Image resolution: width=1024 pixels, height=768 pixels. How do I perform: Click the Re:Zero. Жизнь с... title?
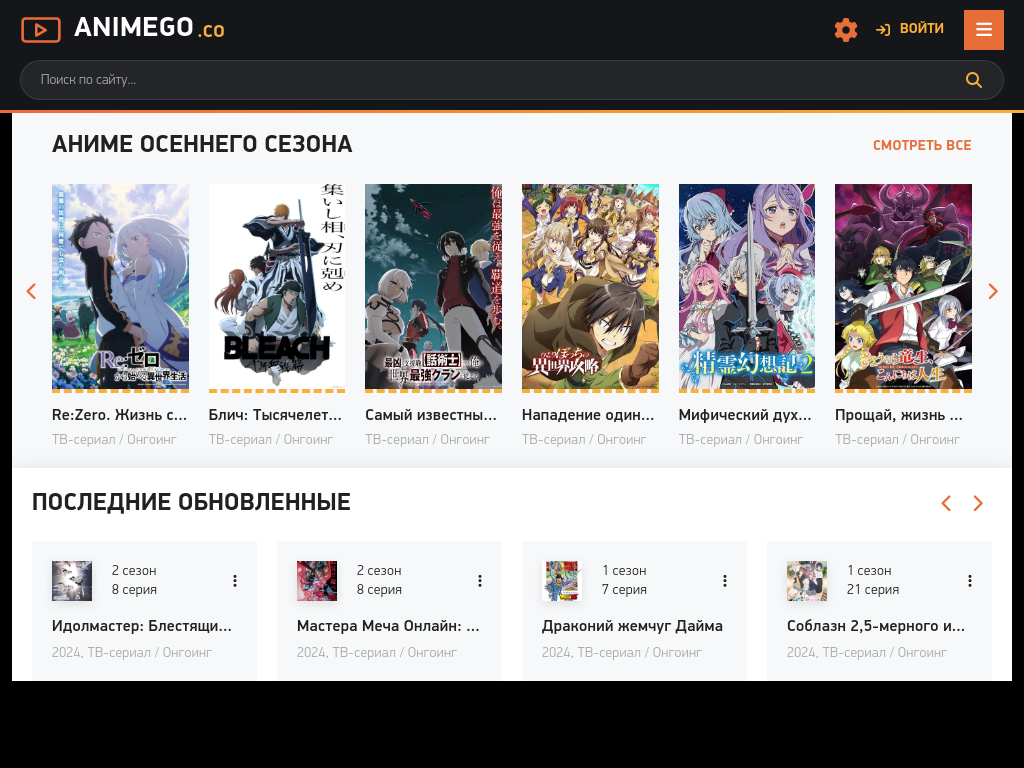(x=120, y=415)
